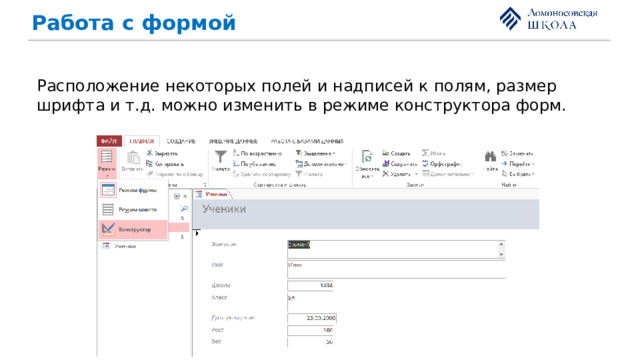Select Режим макета in the view menu
The height and width of the screenshot is (360, 640).
click(x=133, y=210)
